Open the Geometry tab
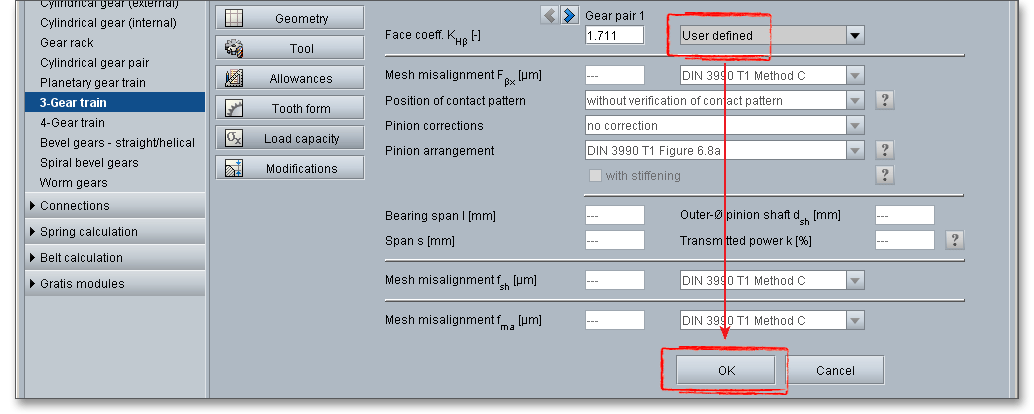The width and height of the screenshot is (1034, 414). (289, 18)
